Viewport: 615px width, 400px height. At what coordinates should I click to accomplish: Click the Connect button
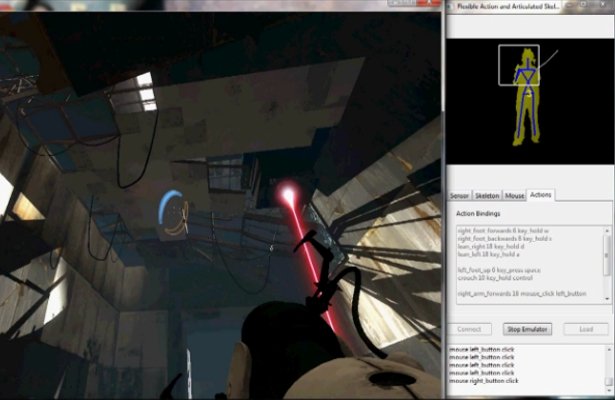469,328
